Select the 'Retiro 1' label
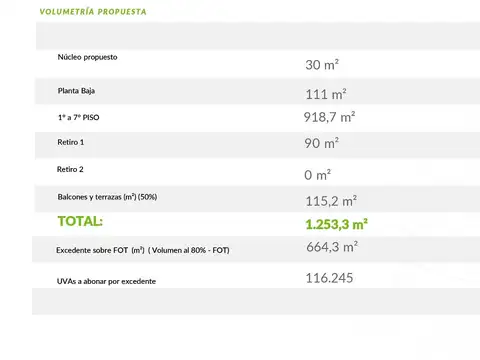Viewport: 480px width, 360px height. point(71,142)
